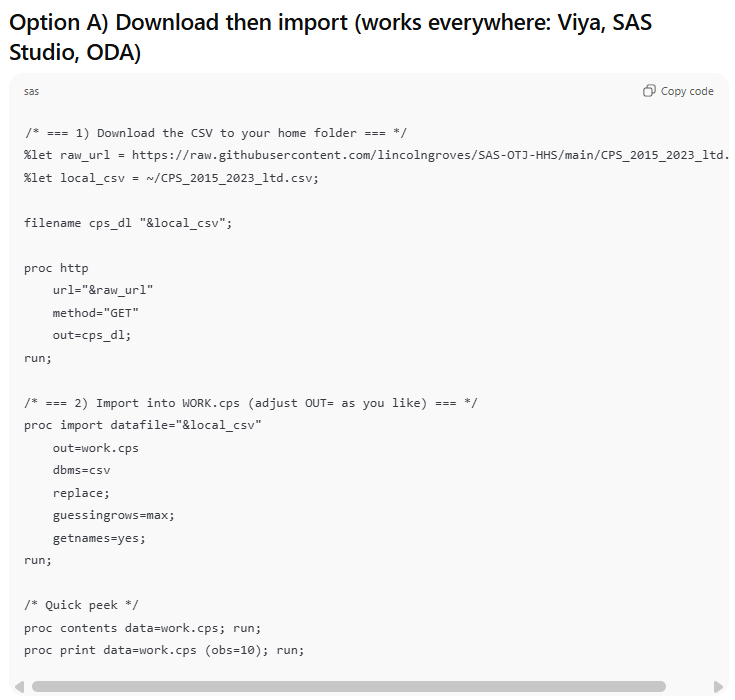Click the 'guessingrows=max;' line
The height and width of the screenshot is (700, 735).
click(x=113, y=515)
